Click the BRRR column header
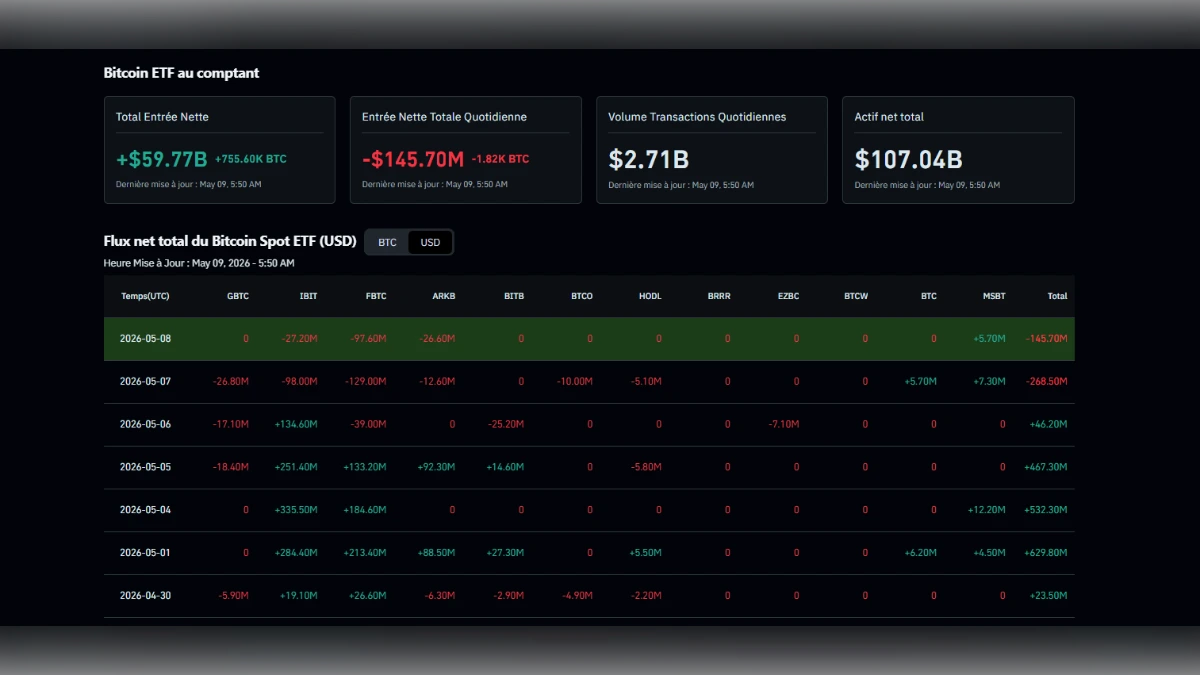Viewport: 1200px width, 675px height. tap(719, 296)
